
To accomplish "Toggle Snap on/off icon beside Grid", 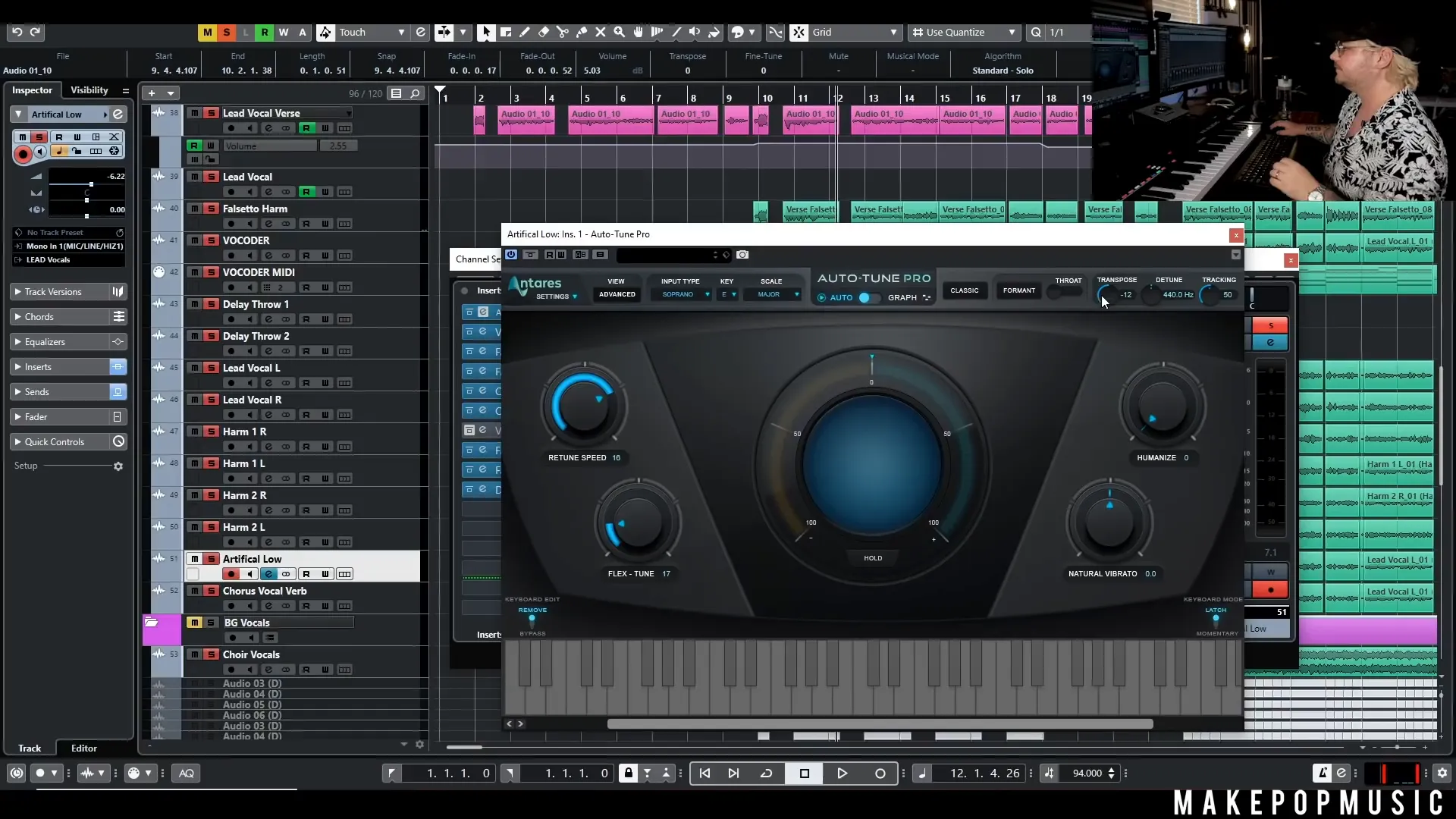I will tap(799, 32).
